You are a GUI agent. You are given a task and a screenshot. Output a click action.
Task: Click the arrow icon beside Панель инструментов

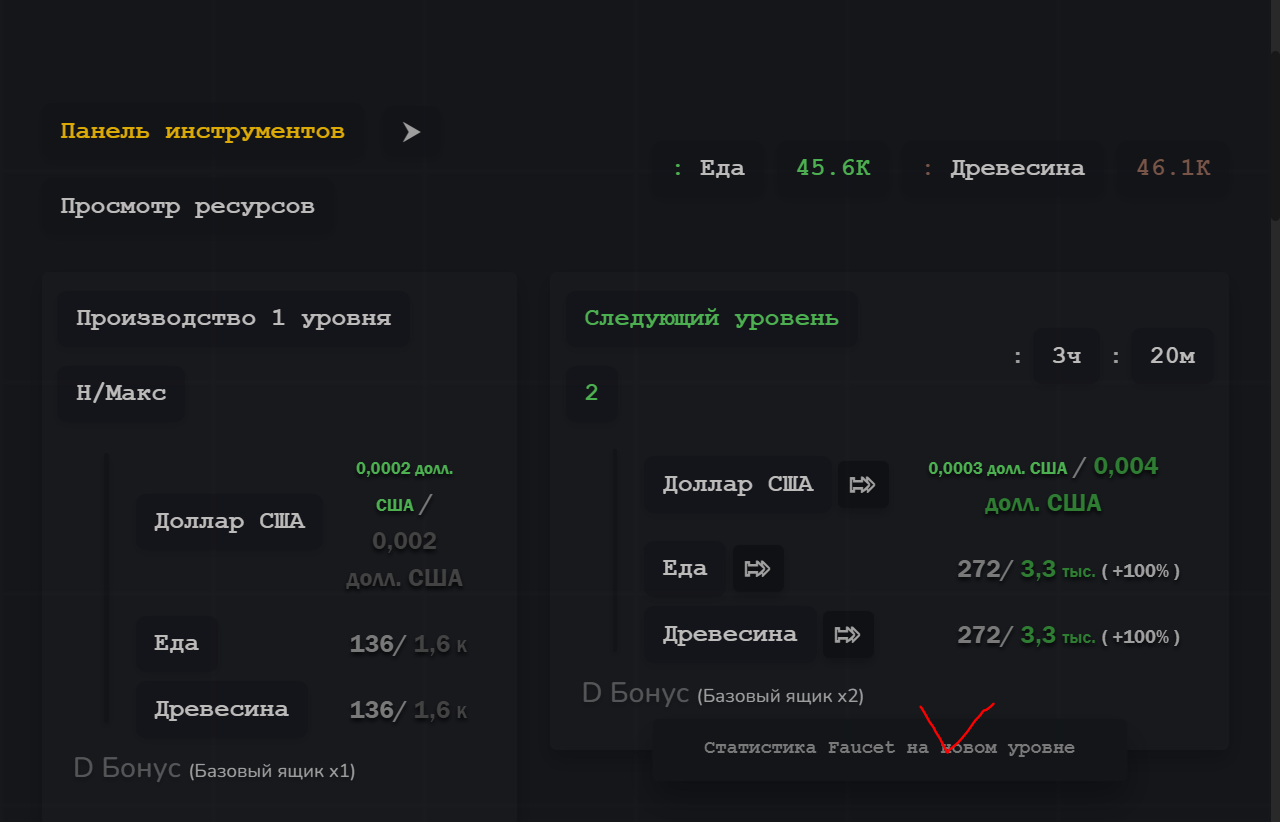[411, 132]
